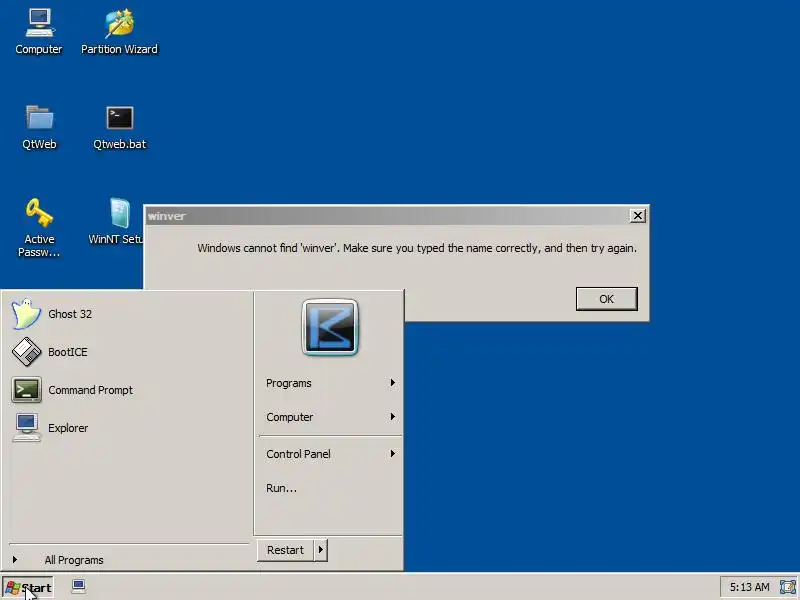Click the BootICE floppy disk icon
The width and height of the screenshot is (800, 600).
point(26,352)
